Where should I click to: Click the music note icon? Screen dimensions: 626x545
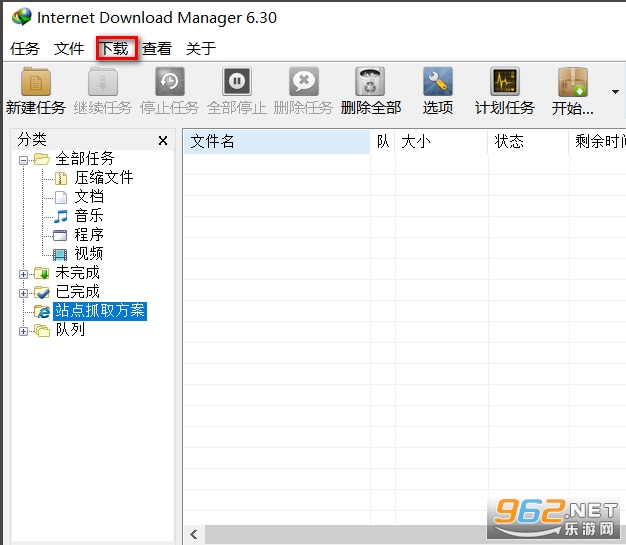61,216
